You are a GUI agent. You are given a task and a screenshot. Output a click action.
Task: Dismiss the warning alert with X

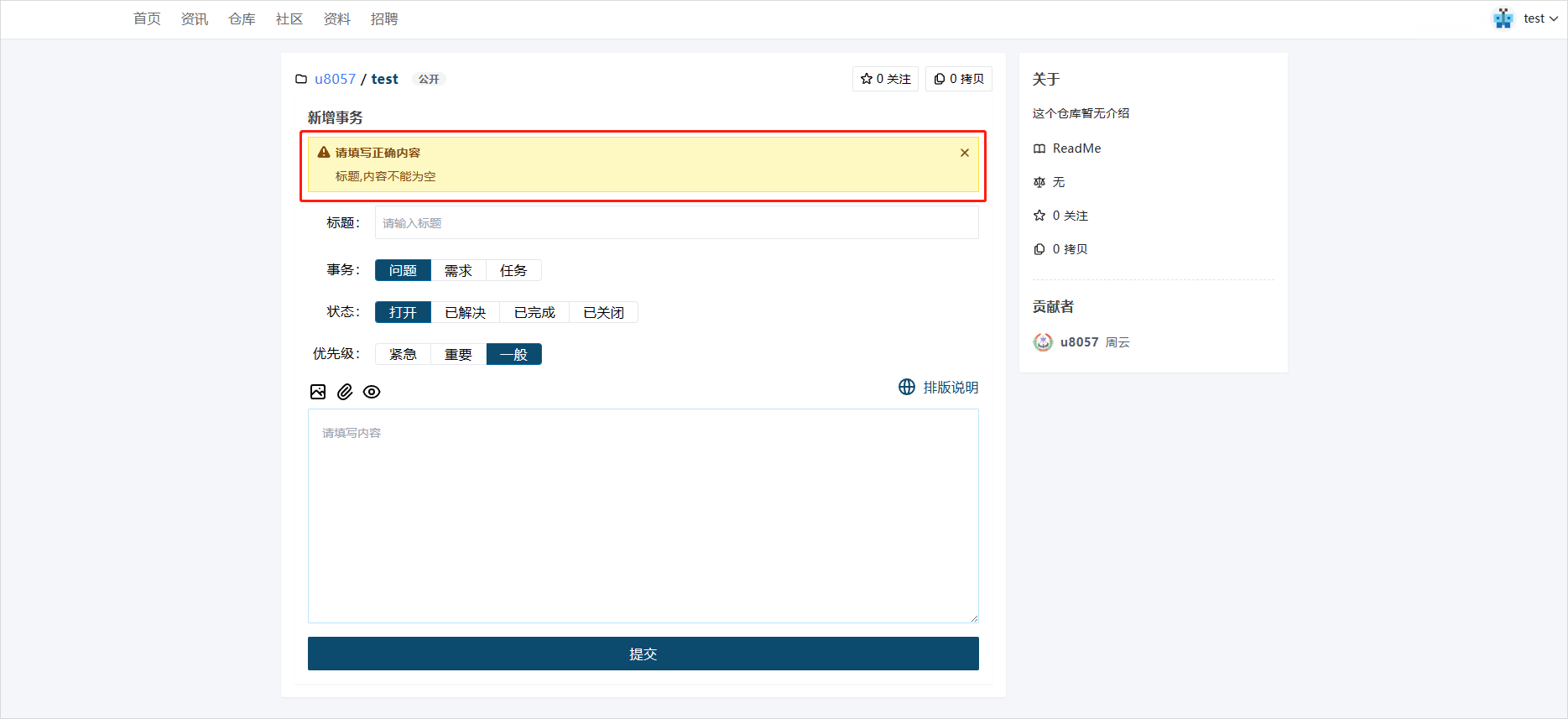(964, 153)
